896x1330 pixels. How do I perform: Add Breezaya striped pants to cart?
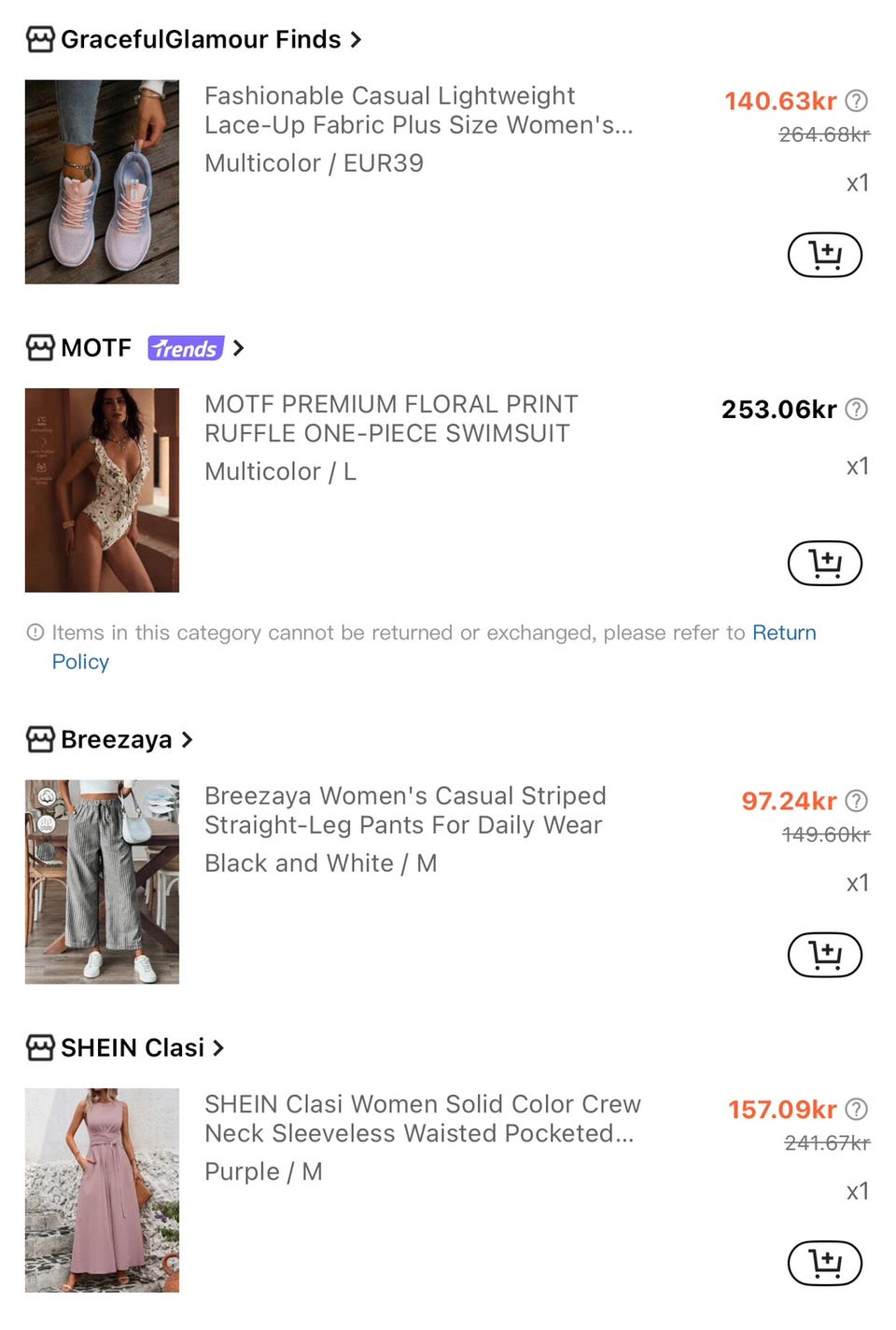click(x=825, y=955)
